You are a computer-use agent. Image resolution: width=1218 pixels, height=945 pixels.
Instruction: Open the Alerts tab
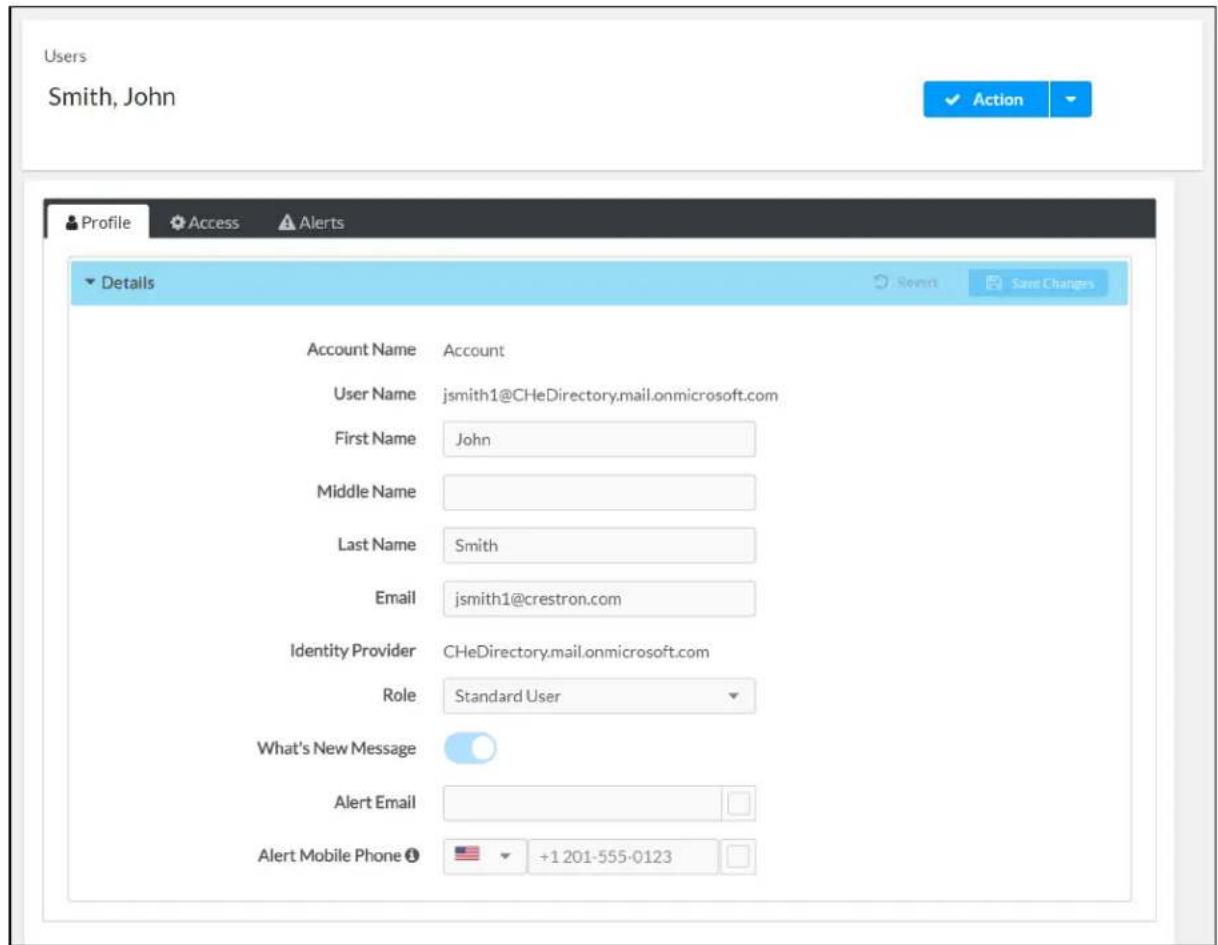[x=309, y=223]
